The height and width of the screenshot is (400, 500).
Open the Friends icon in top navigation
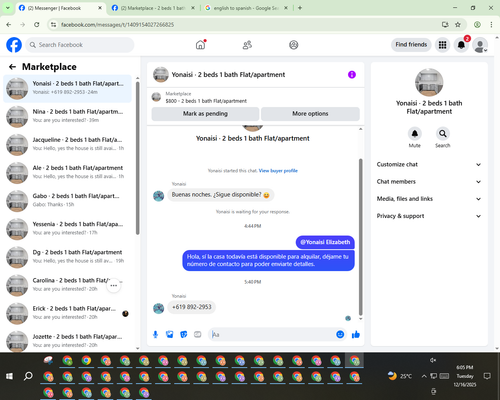[x=247, y=45]
